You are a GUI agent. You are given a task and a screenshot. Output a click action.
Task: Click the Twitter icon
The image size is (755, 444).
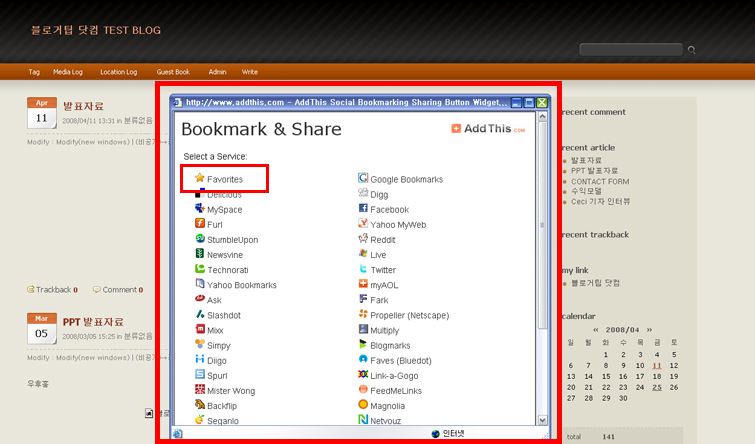[x=363, y=268]
